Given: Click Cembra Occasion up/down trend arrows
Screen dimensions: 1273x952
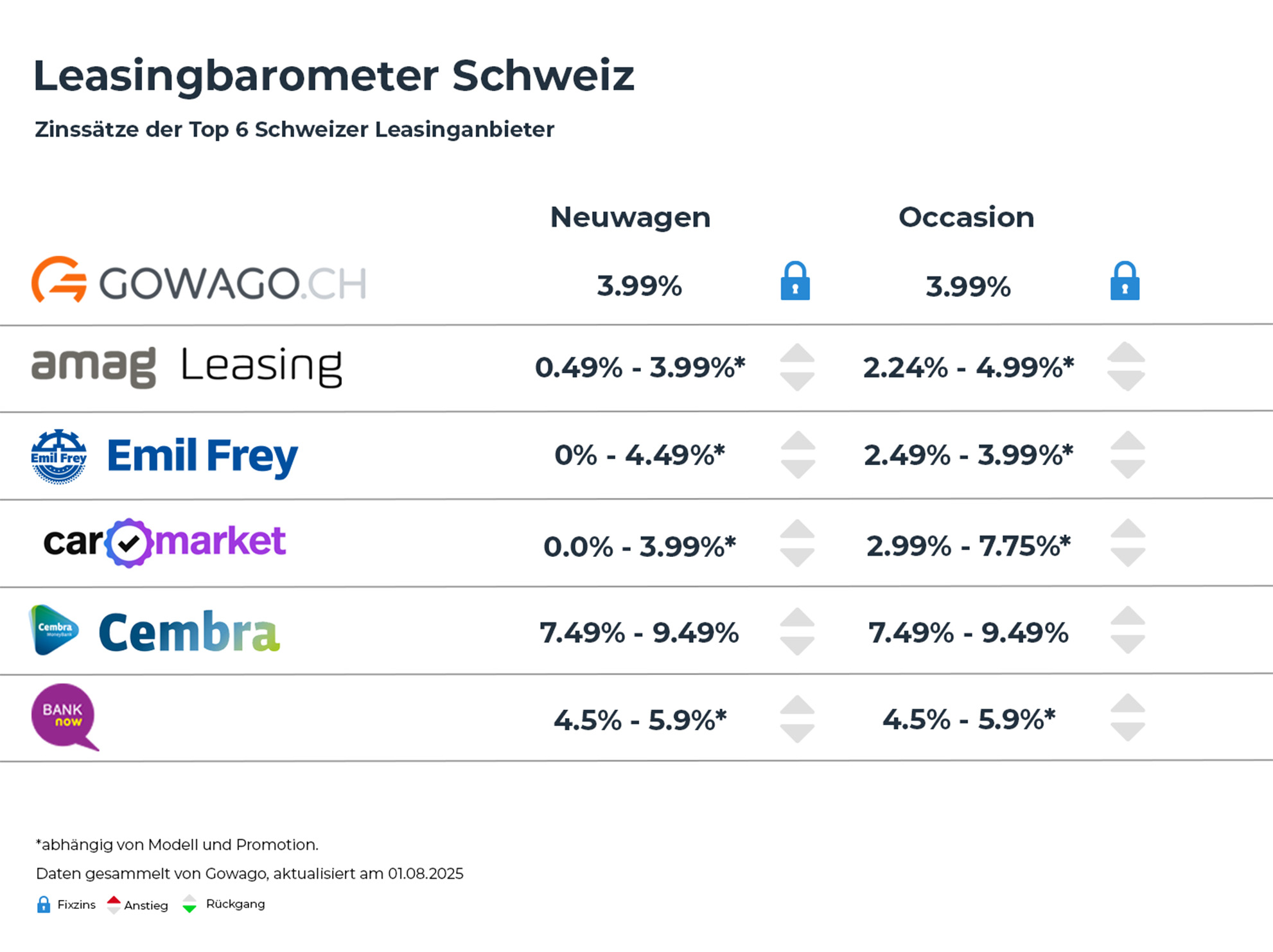Looking at the screenshot, I should [x=1128, y=630].
